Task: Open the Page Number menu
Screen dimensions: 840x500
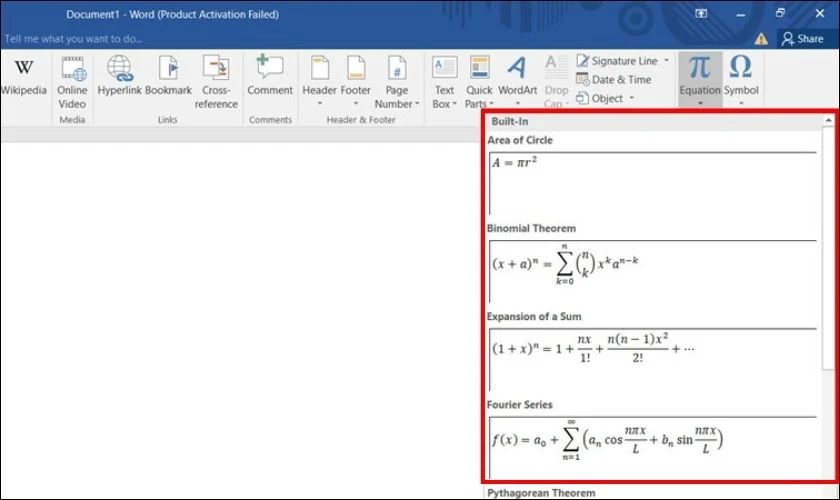Action: 397,81
